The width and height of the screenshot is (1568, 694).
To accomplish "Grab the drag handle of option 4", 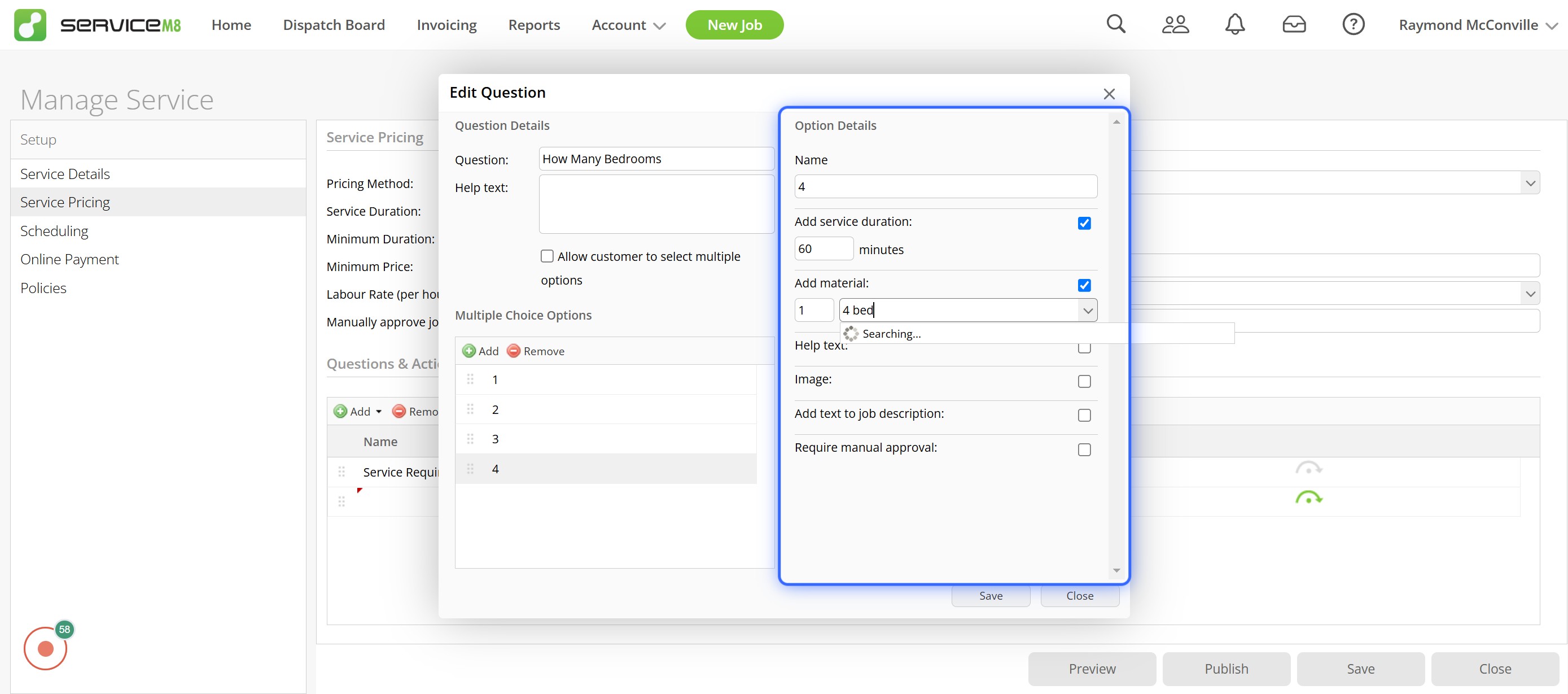I will pyautogui.click(x=470, y=468).
